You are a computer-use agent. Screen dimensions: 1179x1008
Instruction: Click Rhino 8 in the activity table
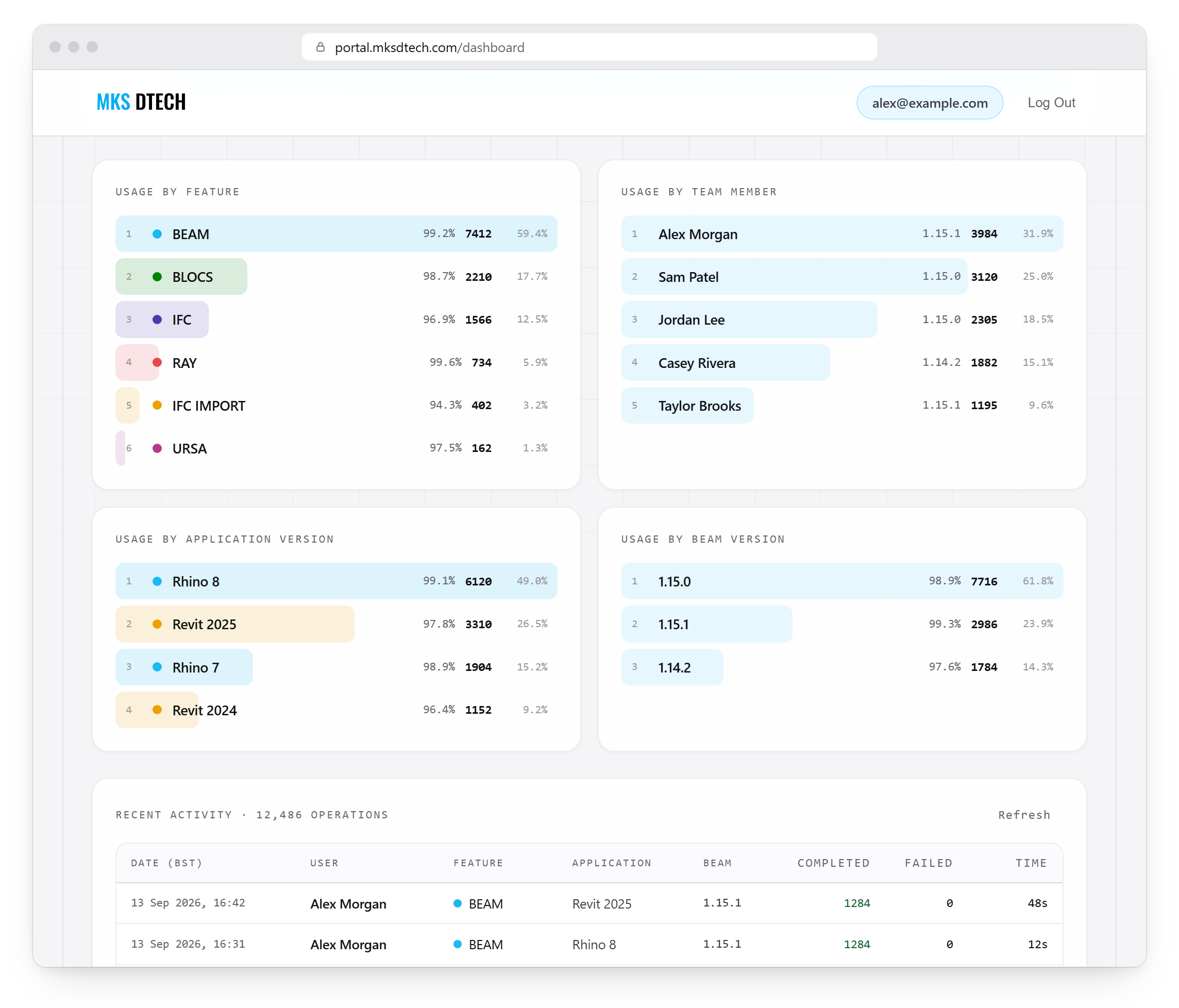pyautogui.click(x=594, y=945)
